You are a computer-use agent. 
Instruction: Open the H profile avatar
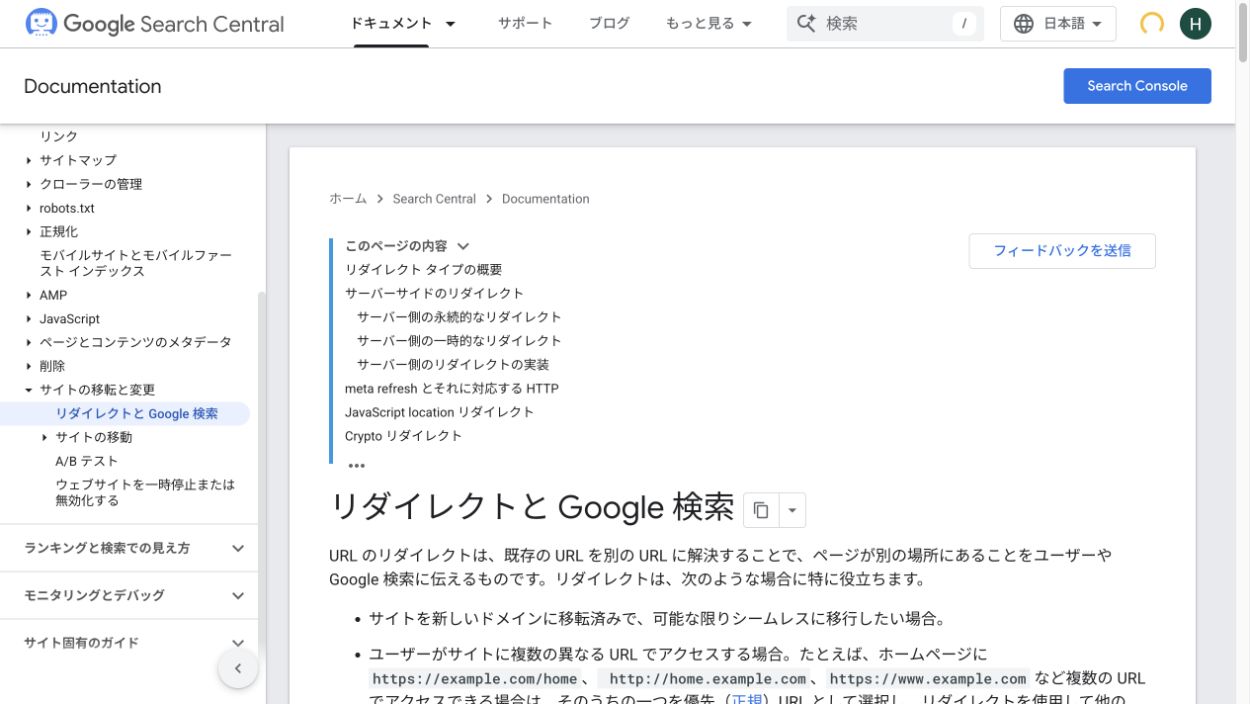coord(1195,24)
